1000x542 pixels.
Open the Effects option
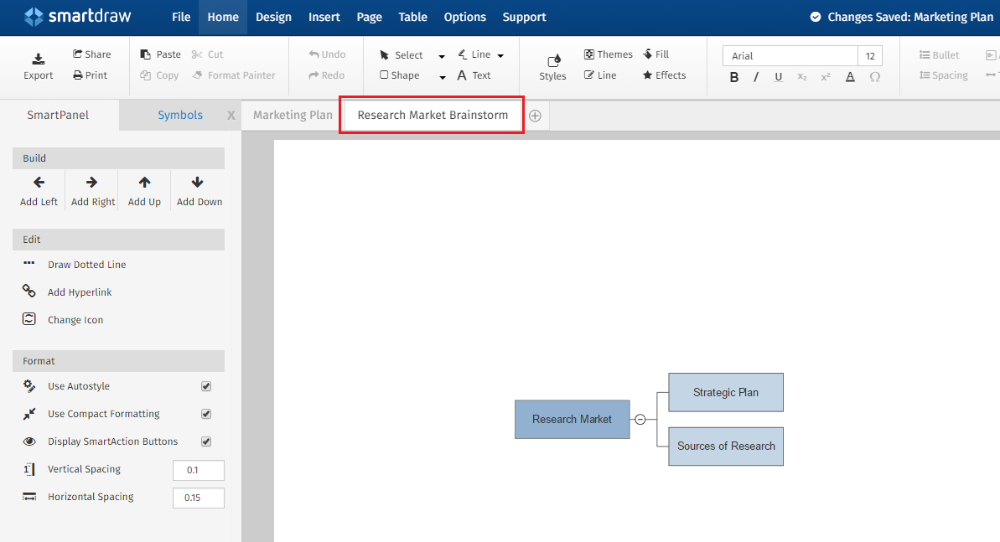click(x=665, y=75)
